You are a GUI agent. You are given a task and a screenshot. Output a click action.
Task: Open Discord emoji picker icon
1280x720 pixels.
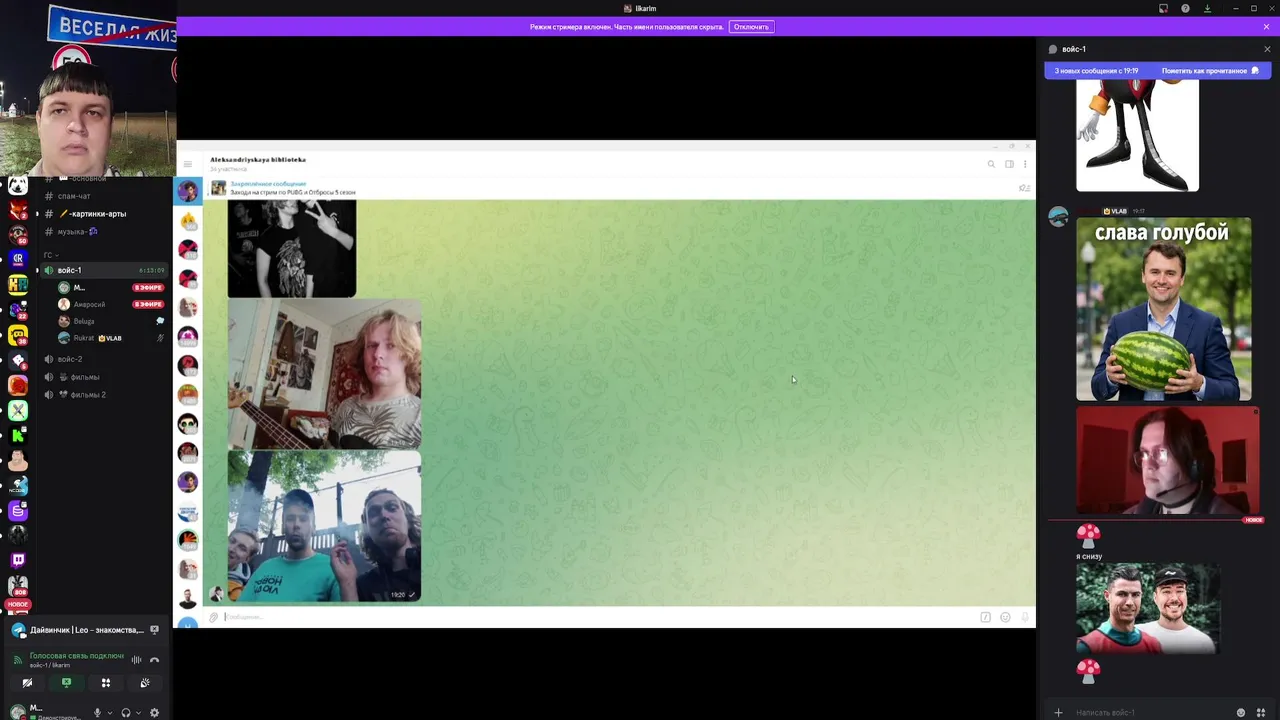(x=1241, y=713)
